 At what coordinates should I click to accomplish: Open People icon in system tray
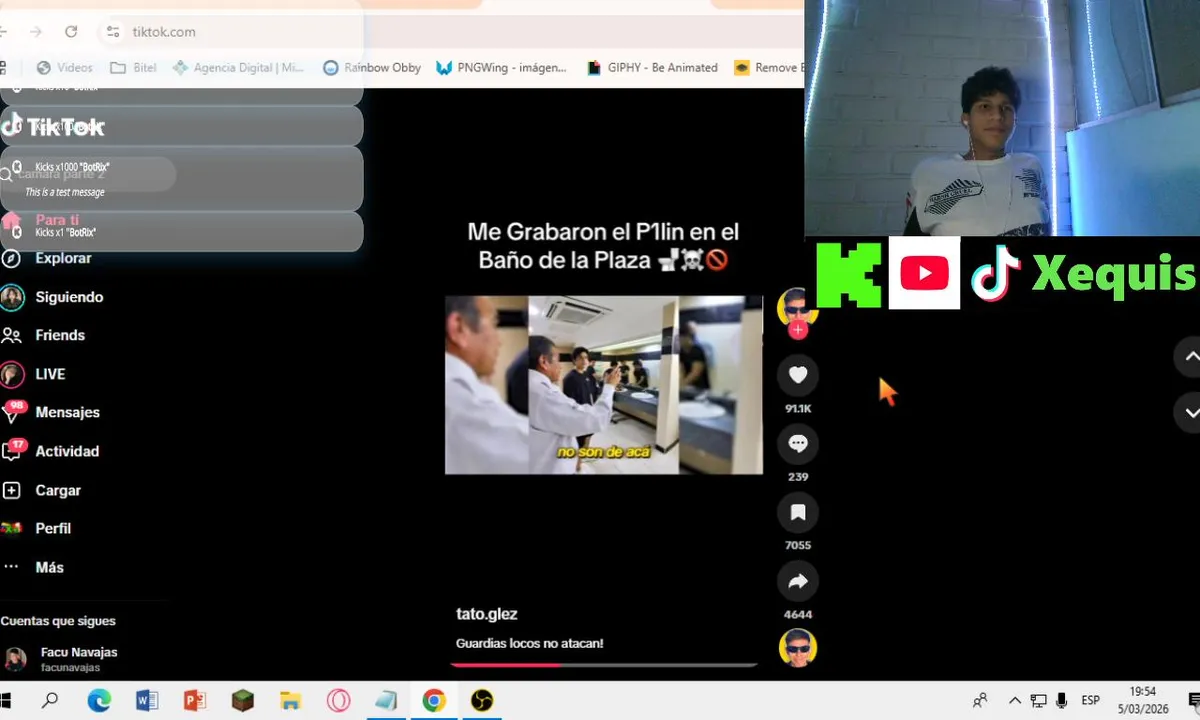click(980, 701)
